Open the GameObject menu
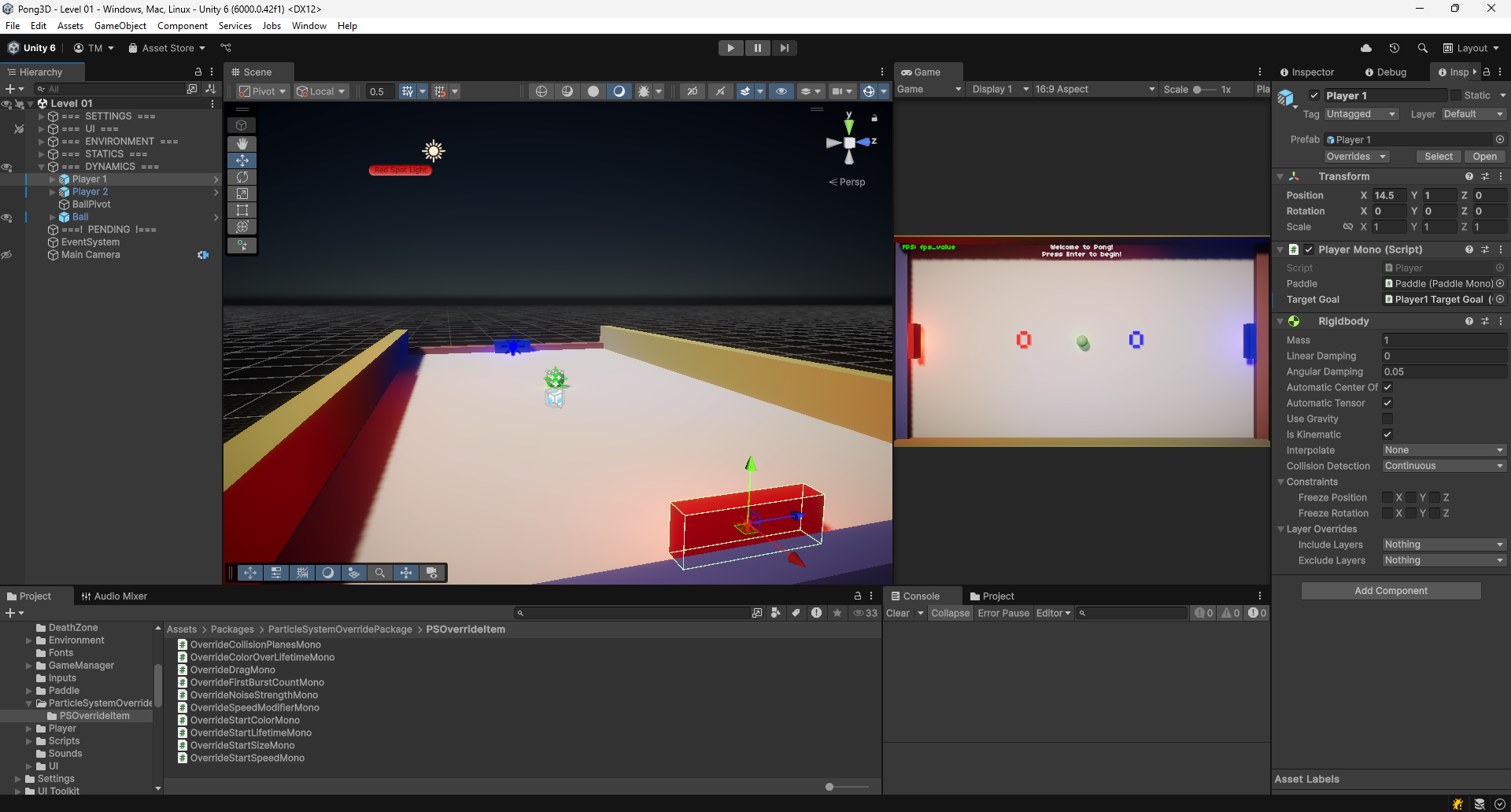This screenshot has height=812, width=1511. [120, 26]
